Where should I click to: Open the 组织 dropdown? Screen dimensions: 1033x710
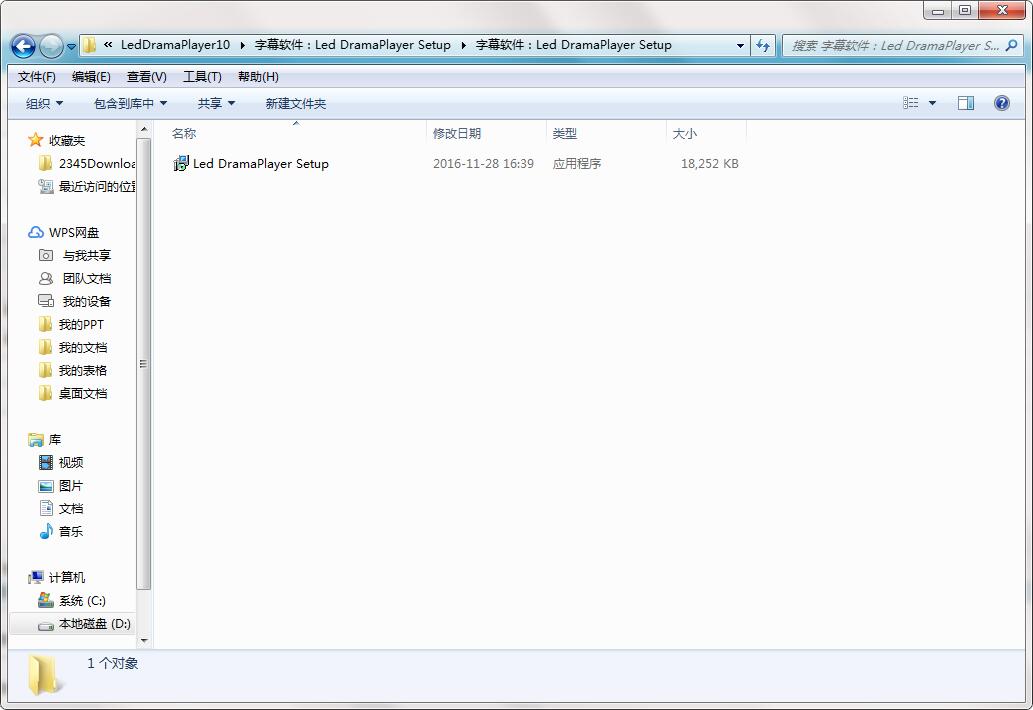coord(44,103)
